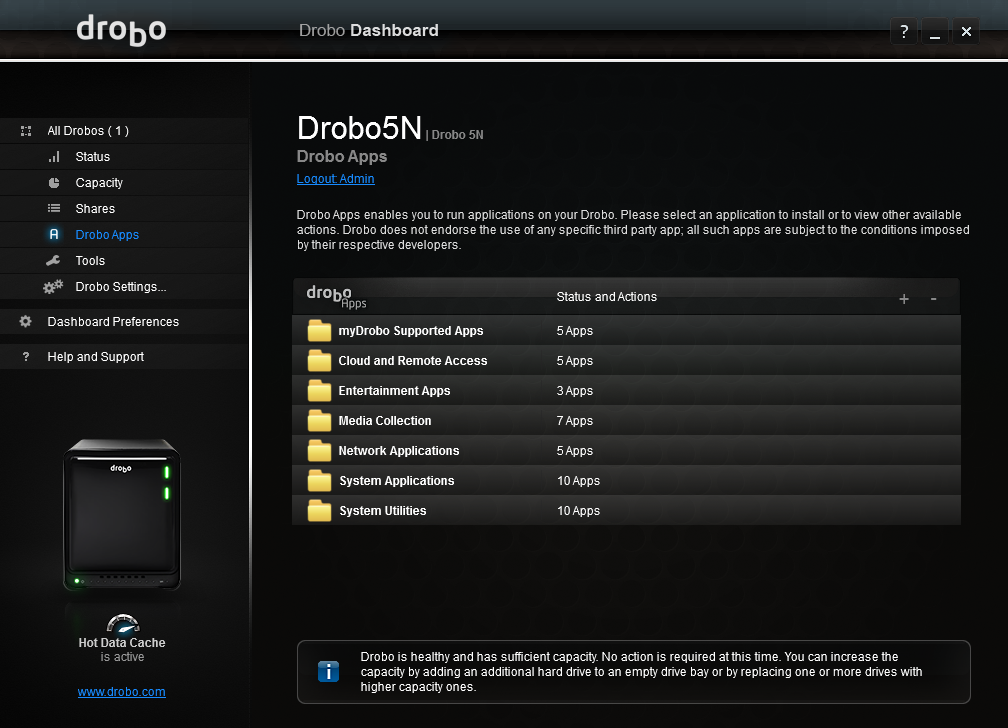Viewport: 1008px width, 728px height.
Task: Expand all app categories with plus button
Action: (x=904, y=298)
